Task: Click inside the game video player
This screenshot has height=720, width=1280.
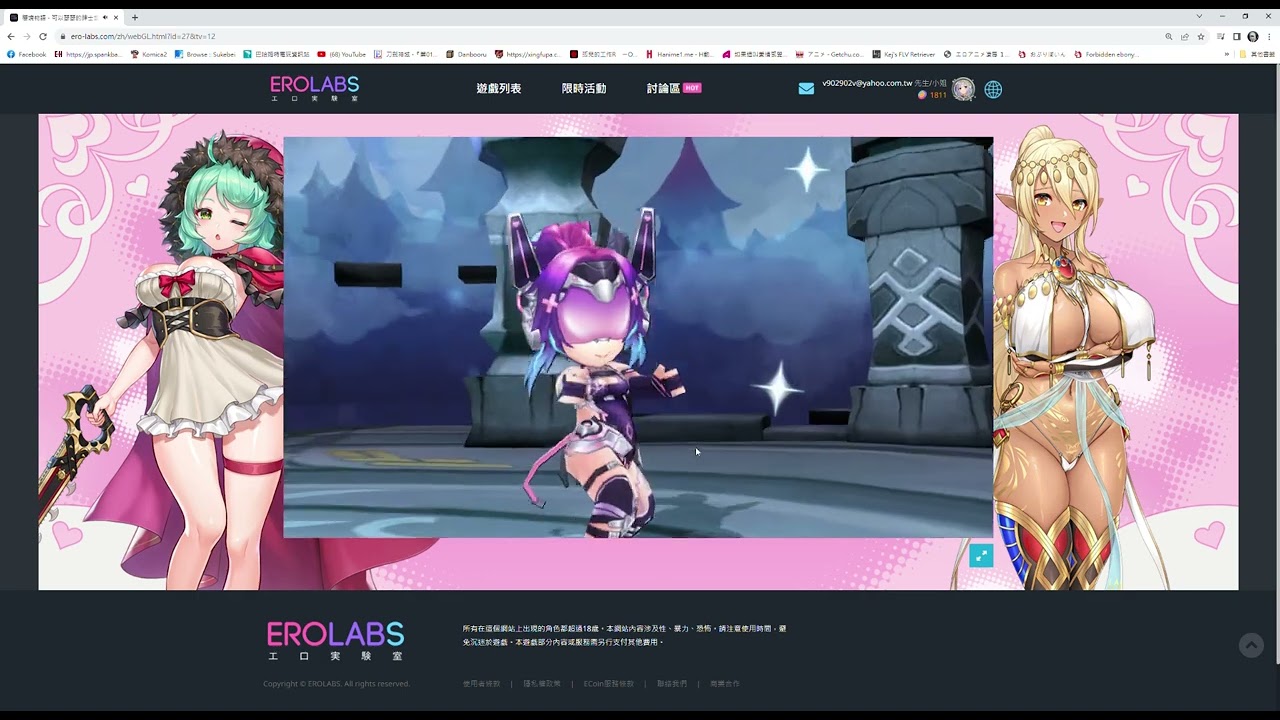Action: pyautogui.click(x=638, y=337)
